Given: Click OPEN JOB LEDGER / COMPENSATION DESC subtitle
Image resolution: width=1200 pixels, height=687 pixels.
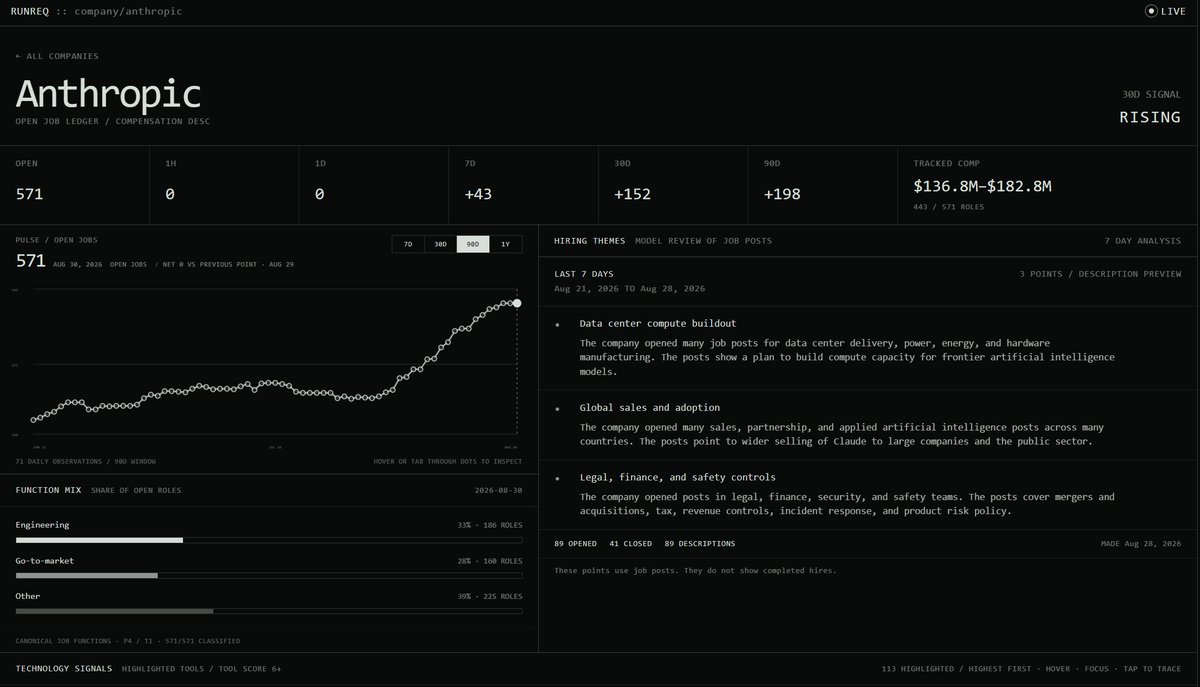Looking at the screenshot, I should point(113,121).
